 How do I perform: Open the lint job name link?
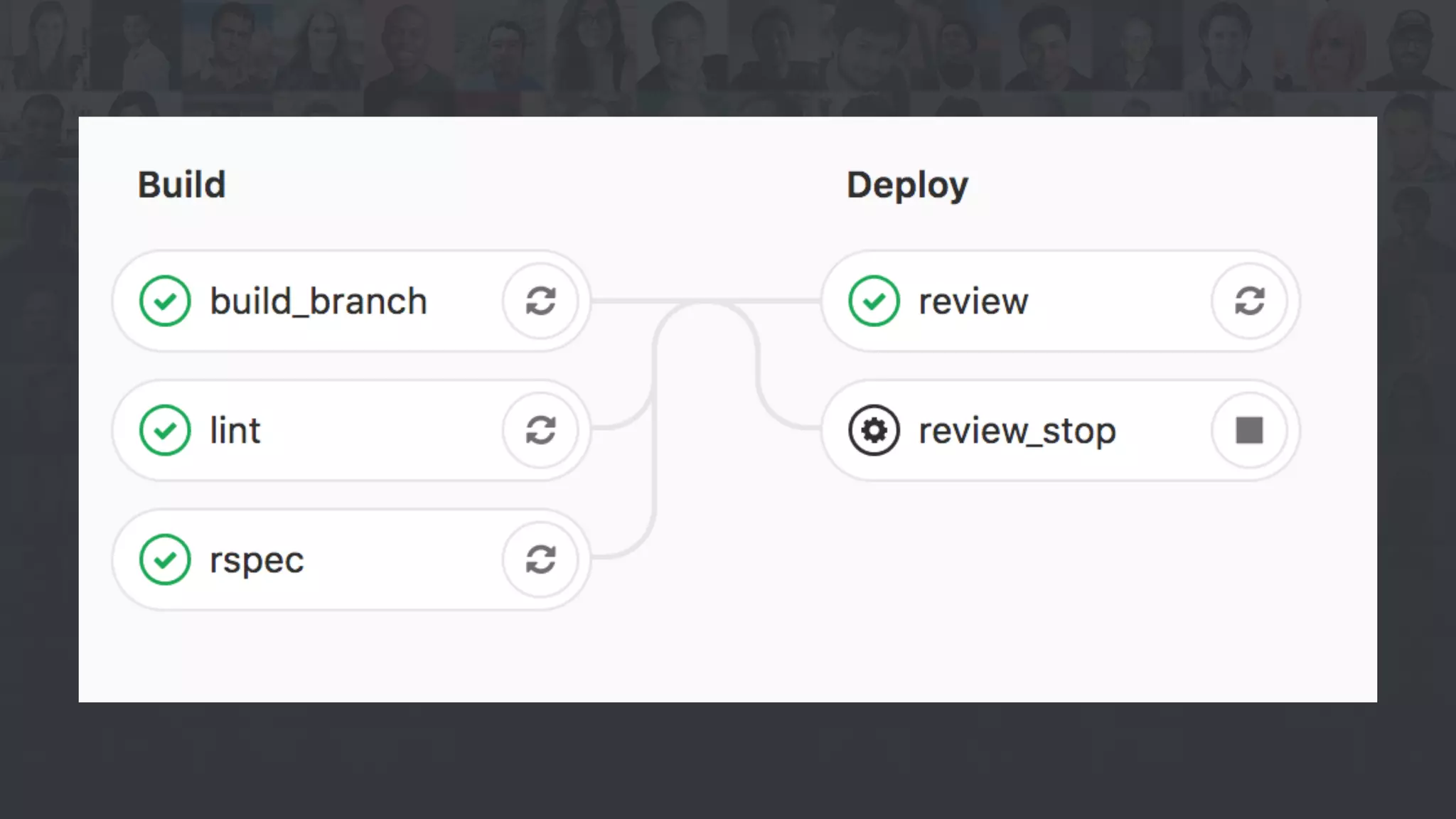(x=235, y=431)
